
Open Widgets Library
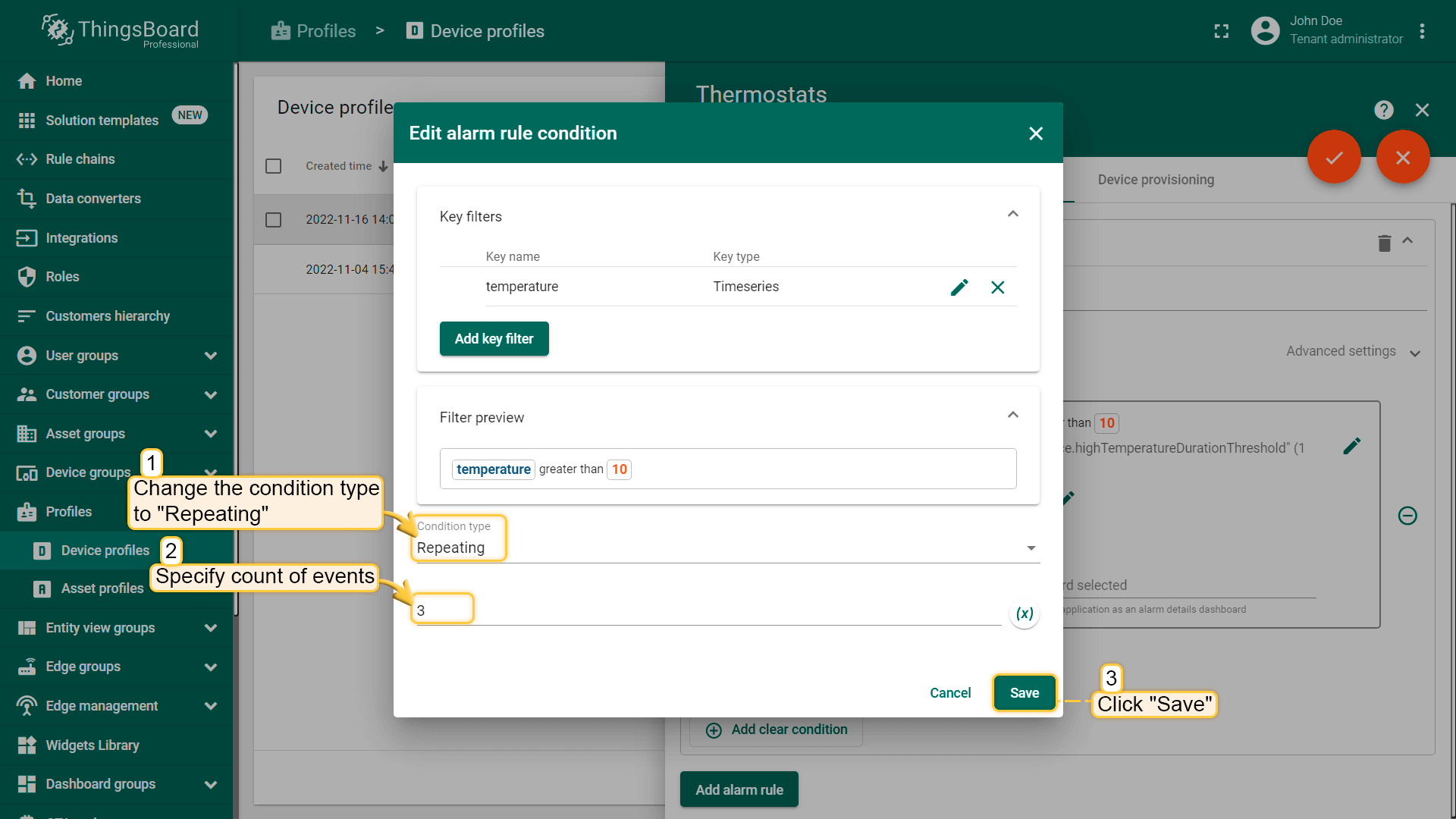[117, 745]
